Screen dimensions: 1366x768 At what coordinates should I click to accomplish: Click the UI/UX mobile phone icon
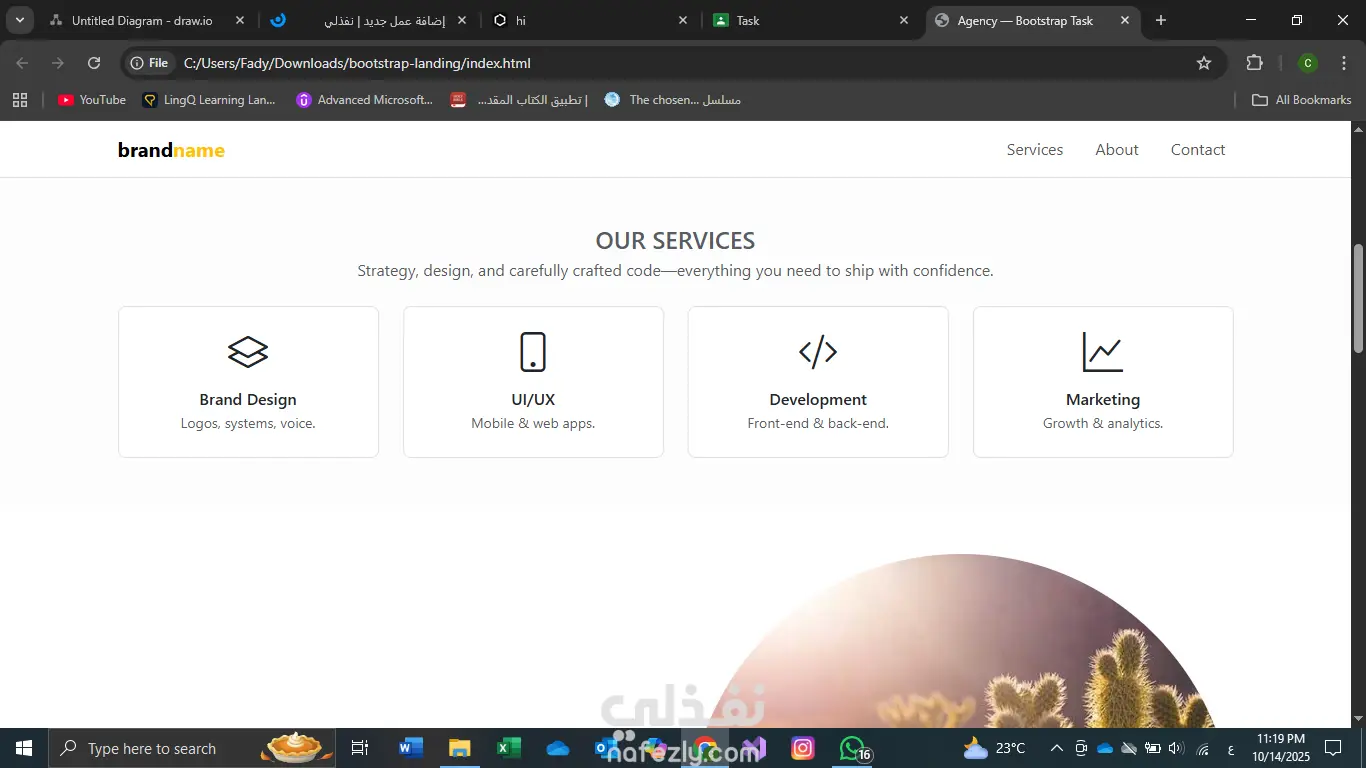[x=533, y=352]
